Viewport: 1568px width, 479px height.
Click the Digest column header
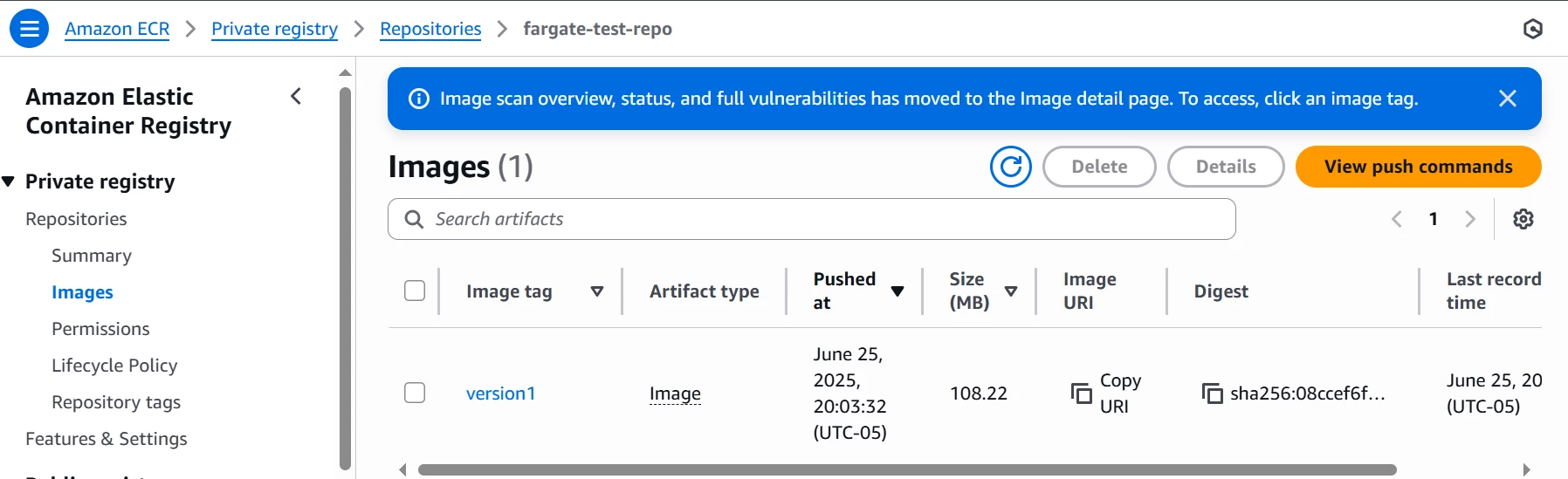coord(1221,291)
